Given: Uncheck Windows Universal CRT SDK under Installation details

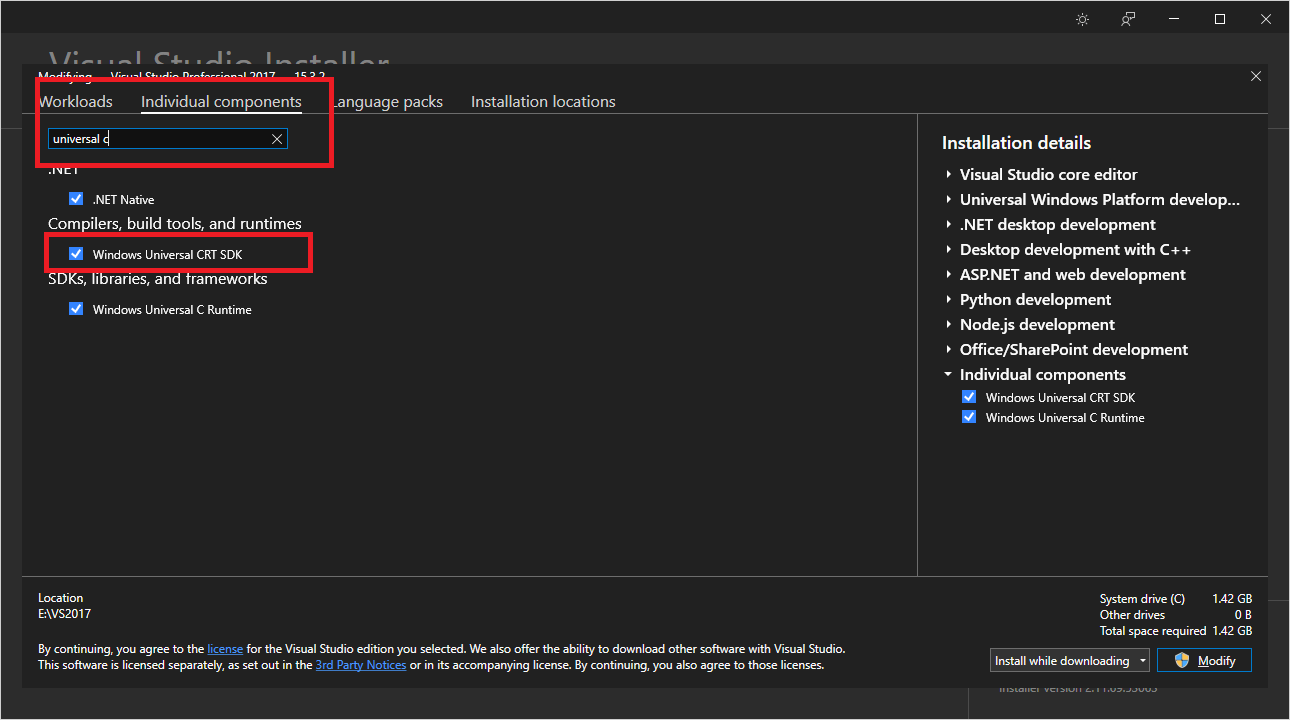Looking at the screenshot, I should click(x=968, y=396).
